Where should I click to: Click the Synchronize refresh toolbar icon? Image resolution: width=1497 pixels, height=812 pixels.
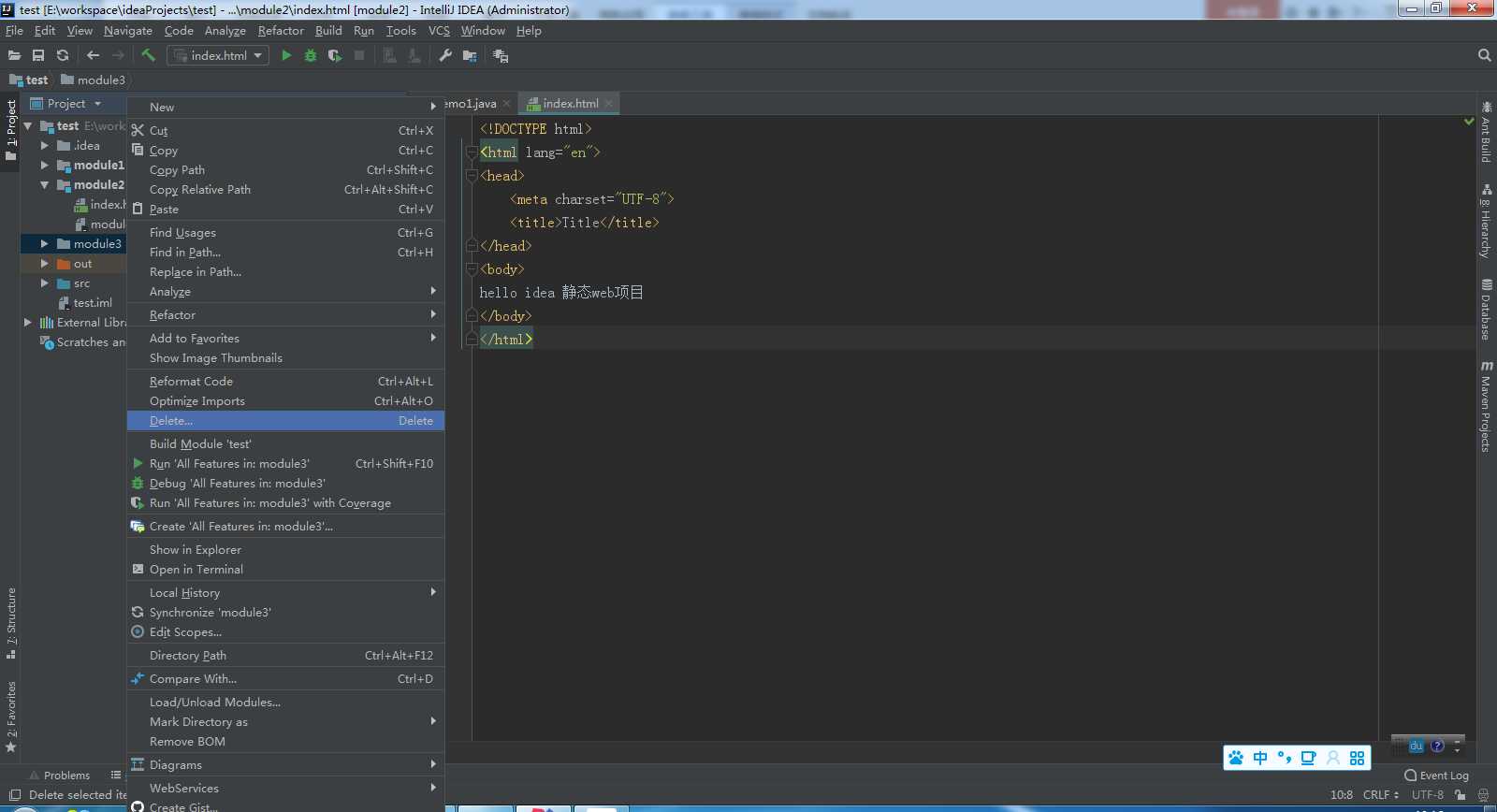click(x=63, y=56)
